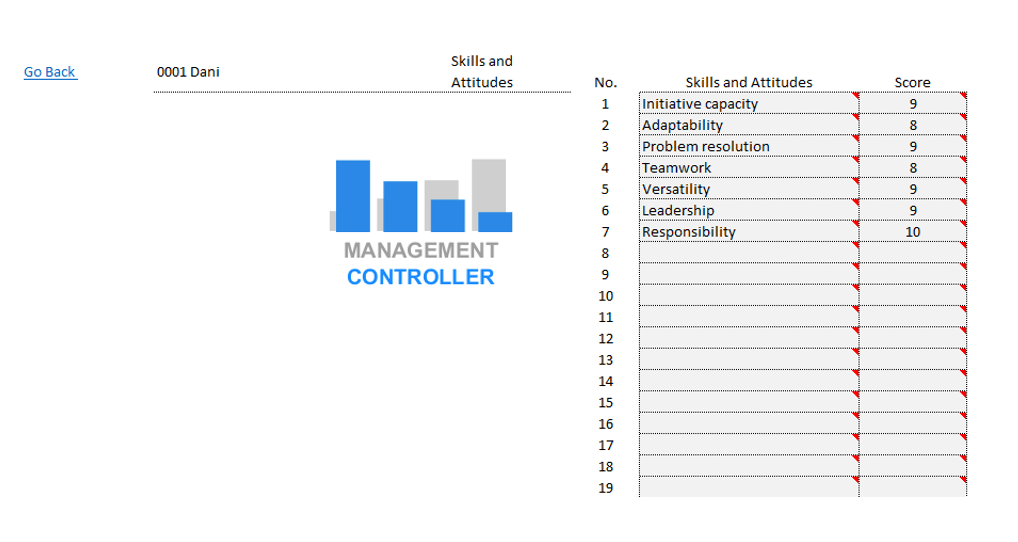Click the Responsibility score cell showing 10

[x=912, y=232]
